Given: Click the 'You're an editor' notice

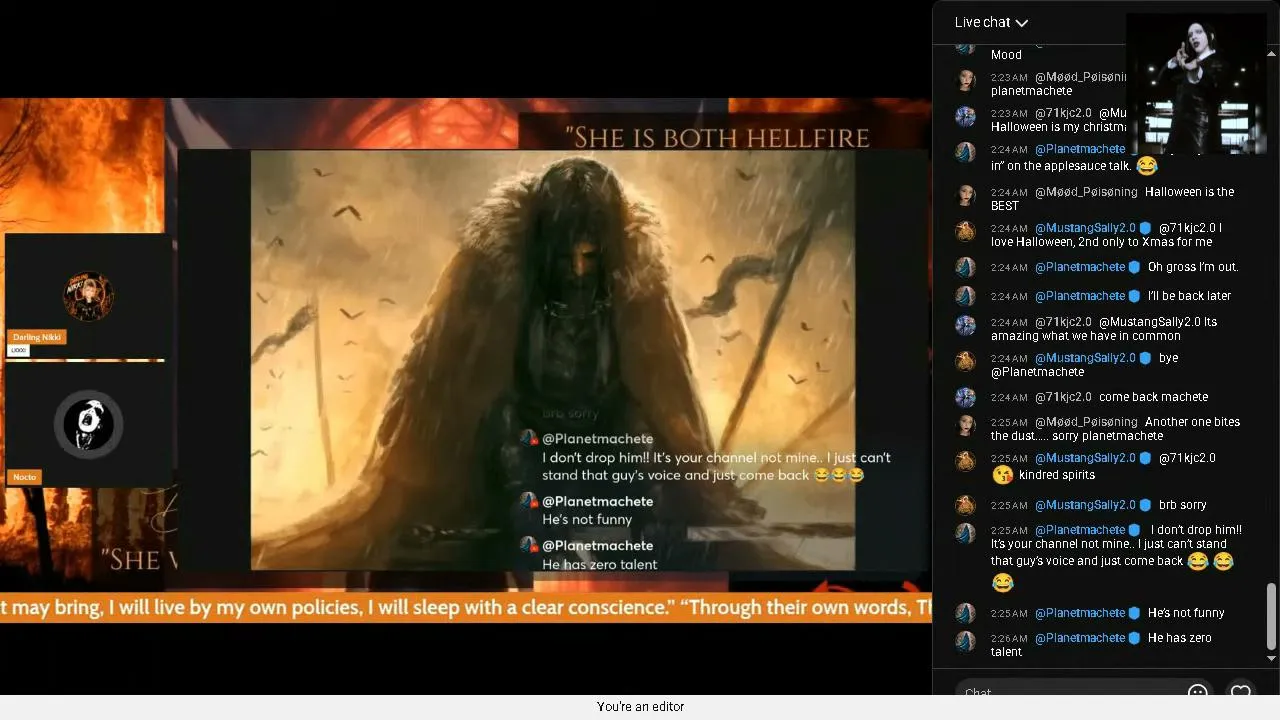Looking at the screenshot, I should pyautogui.click(x=640, y=707).
